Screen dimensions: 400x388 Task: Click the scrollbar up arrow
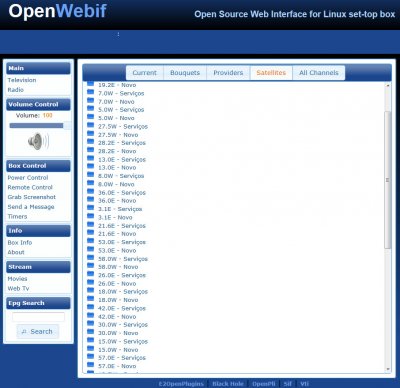(388, 86)
